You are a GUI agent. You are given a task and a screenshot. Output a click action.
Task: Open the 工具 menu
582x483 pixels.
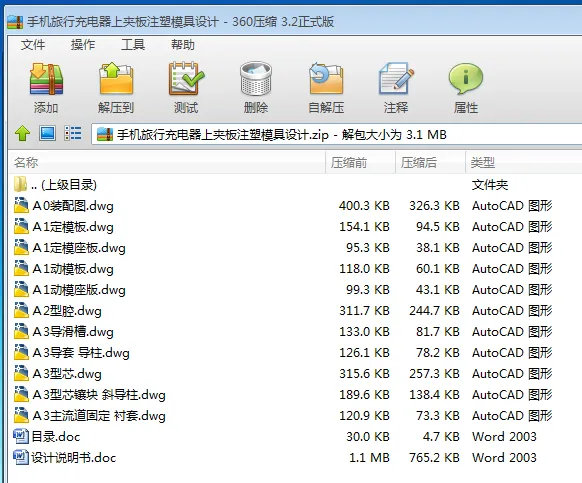[133, 45]
